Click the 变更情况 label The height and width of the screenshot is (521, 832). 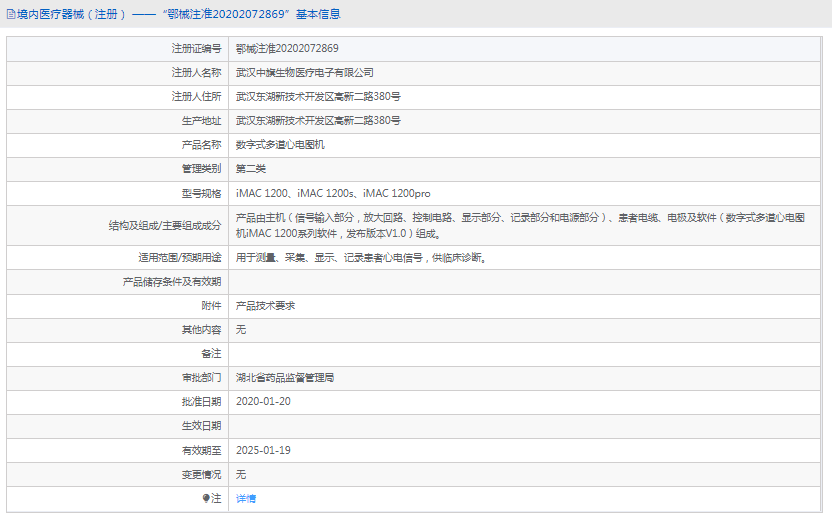tap(201, 475)
